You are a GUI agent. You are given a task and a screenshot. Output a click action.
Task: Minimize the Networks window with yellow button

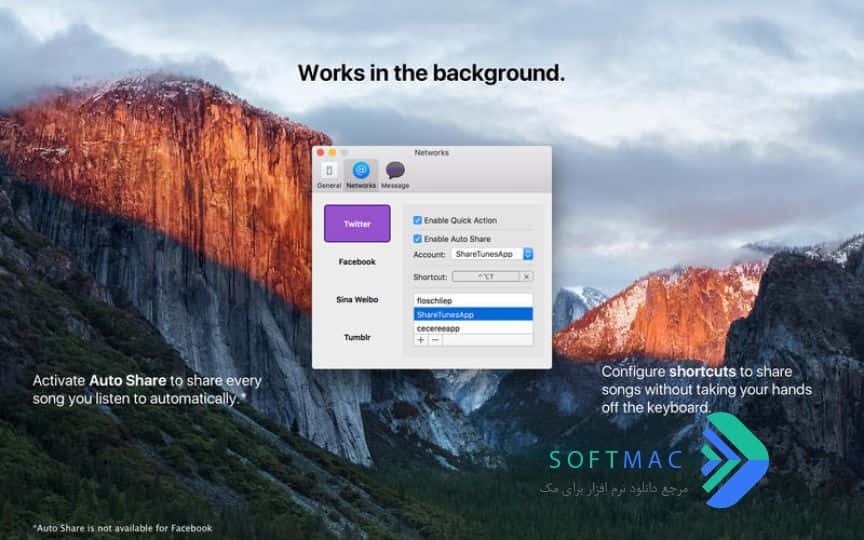click(x=332, y=153)
